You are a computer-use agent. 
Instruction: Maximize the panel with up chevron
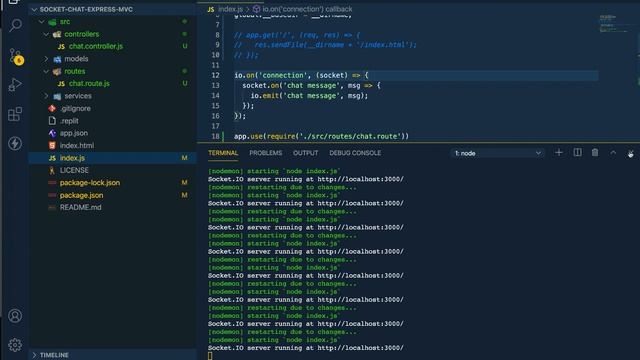(x=613, y=153)
